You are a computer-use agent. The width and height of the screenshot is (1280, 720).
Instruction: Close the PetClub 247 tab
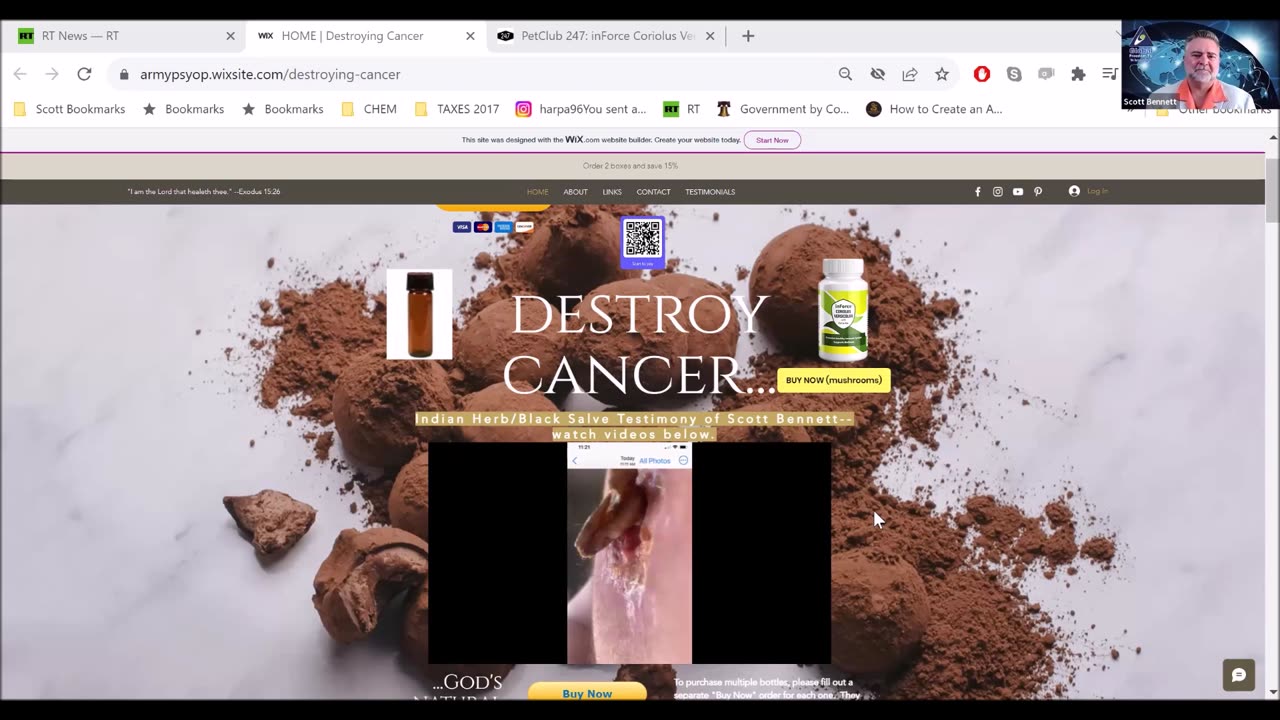[x=710, y=36]
